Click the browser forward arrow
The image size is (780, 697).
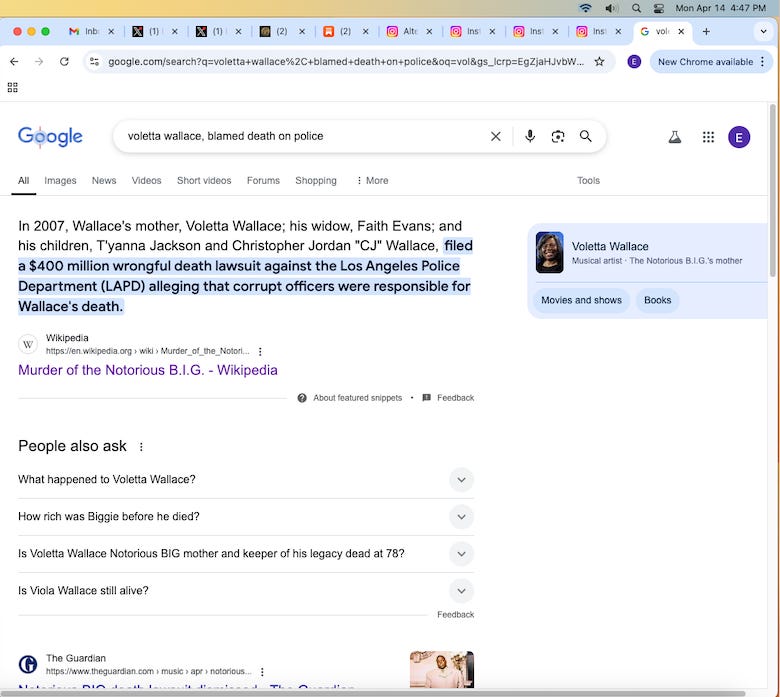click(x=39, y=62)
